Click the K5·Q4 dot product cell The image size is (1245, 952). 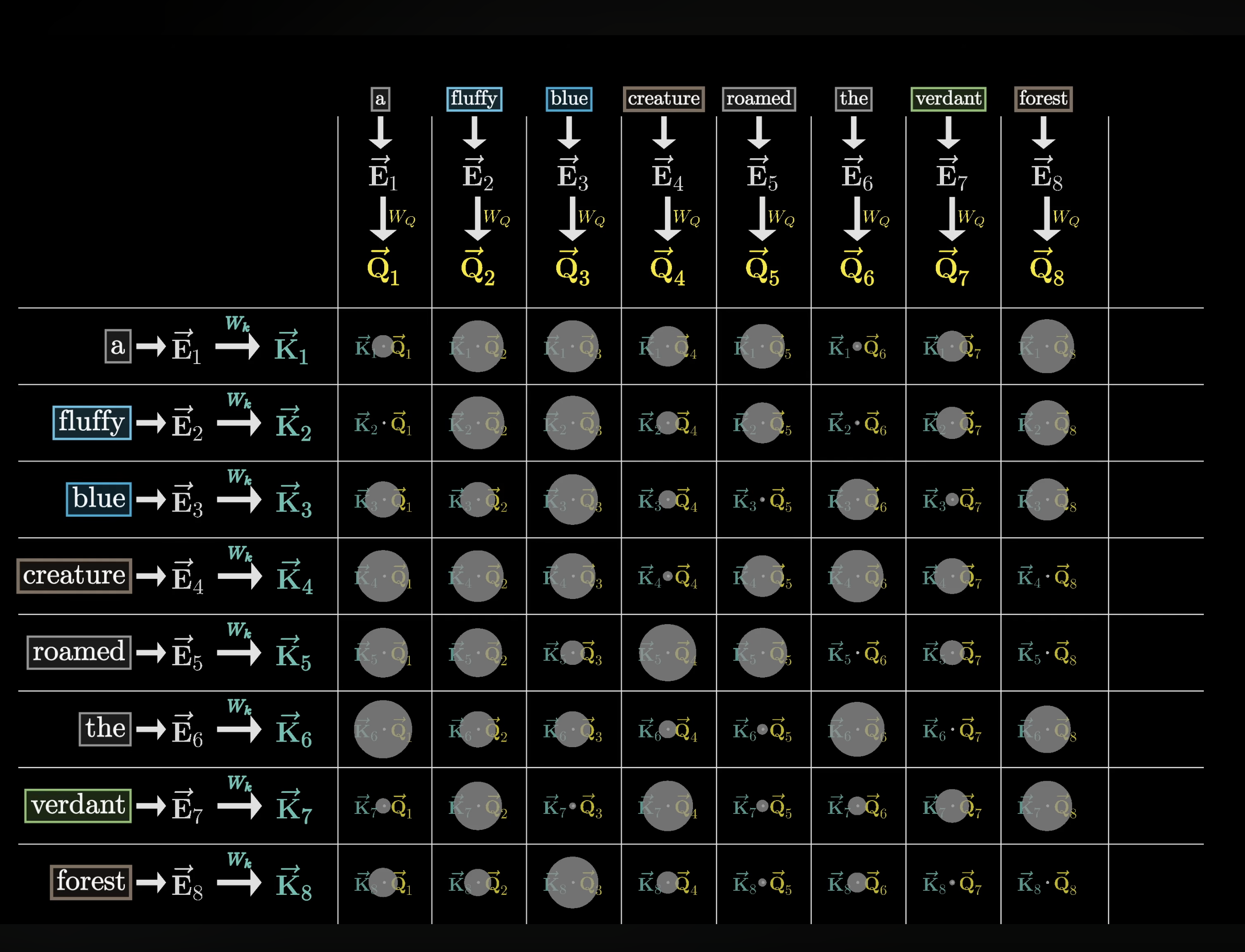coord(667,653)
